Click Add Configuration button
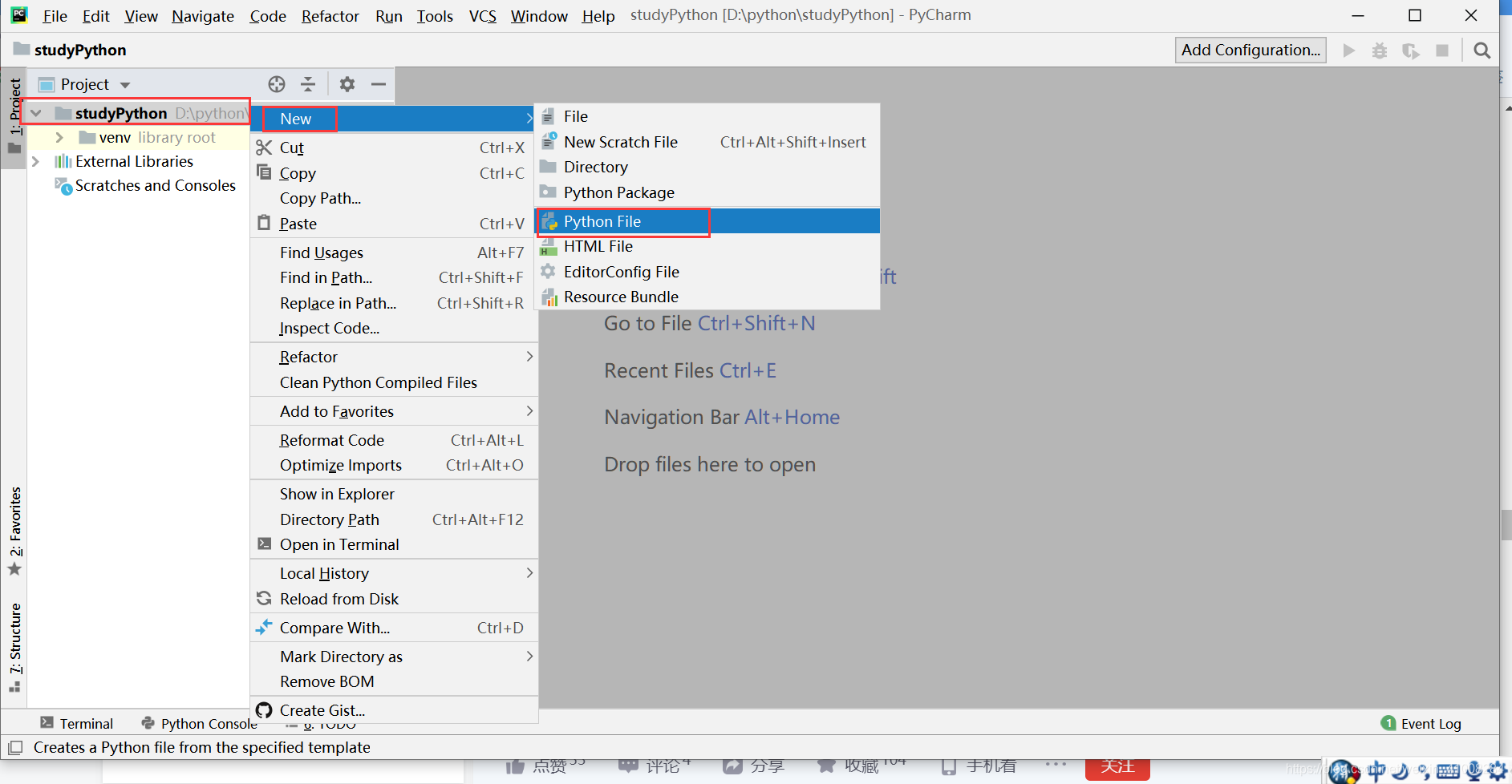This screenshot has height=784, width=1512. click(1251, 50)
